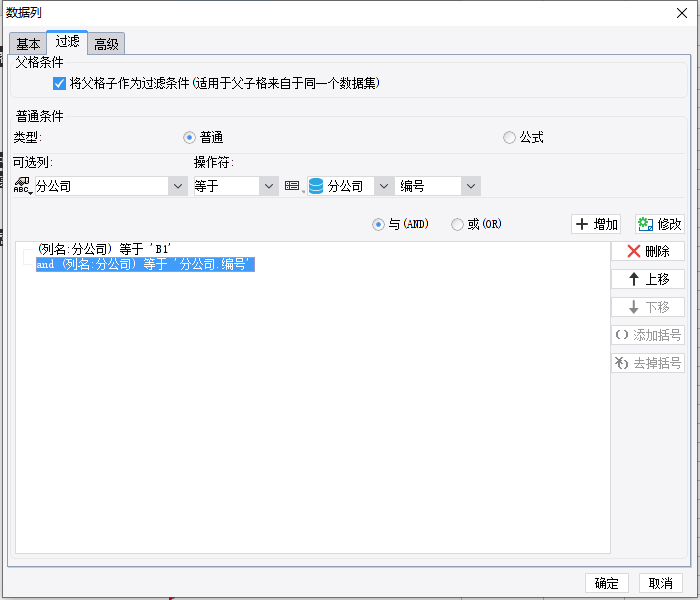This screenshot has height=600, width=700.
Task: Click the red X delete icon
Action: pyautogui.click(x=633, y=251)
